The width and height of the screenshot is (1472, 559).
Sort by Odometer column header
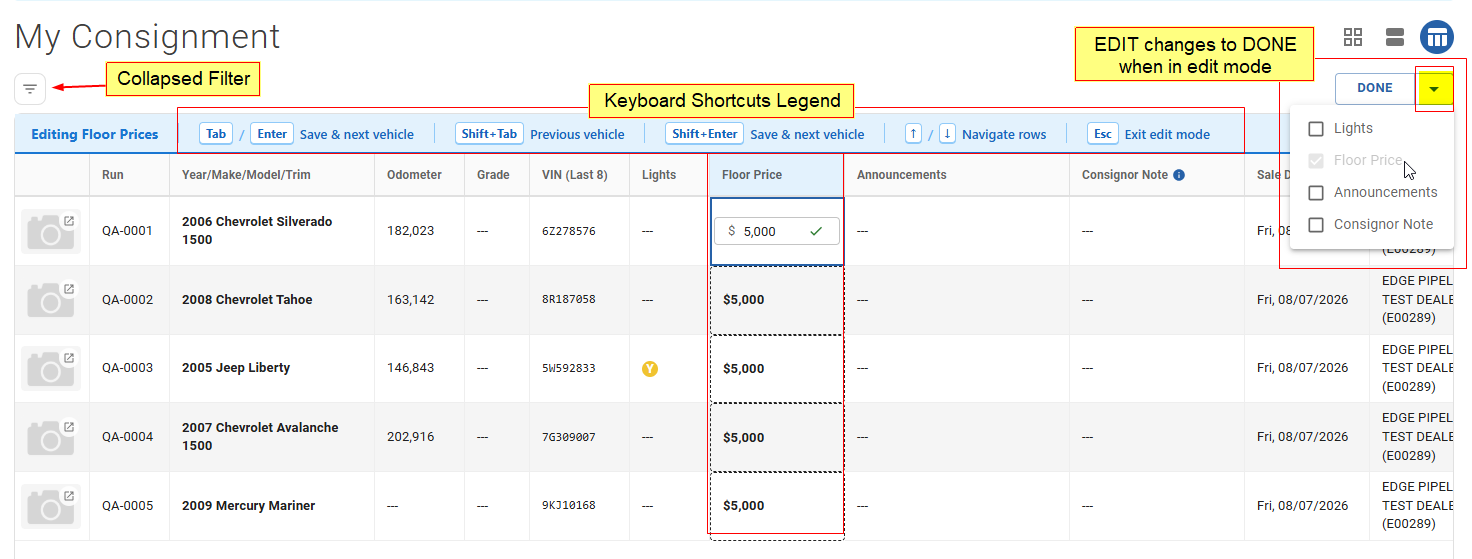click(x=414, y=175)
